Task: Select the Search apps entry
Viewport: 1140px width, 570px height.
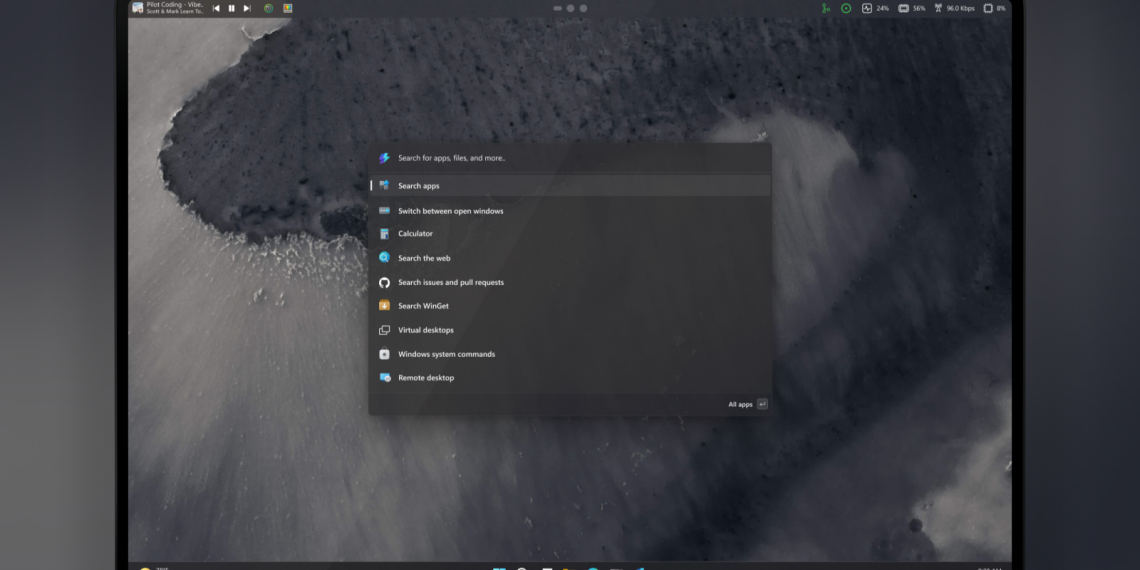Action: click(570, 185)
